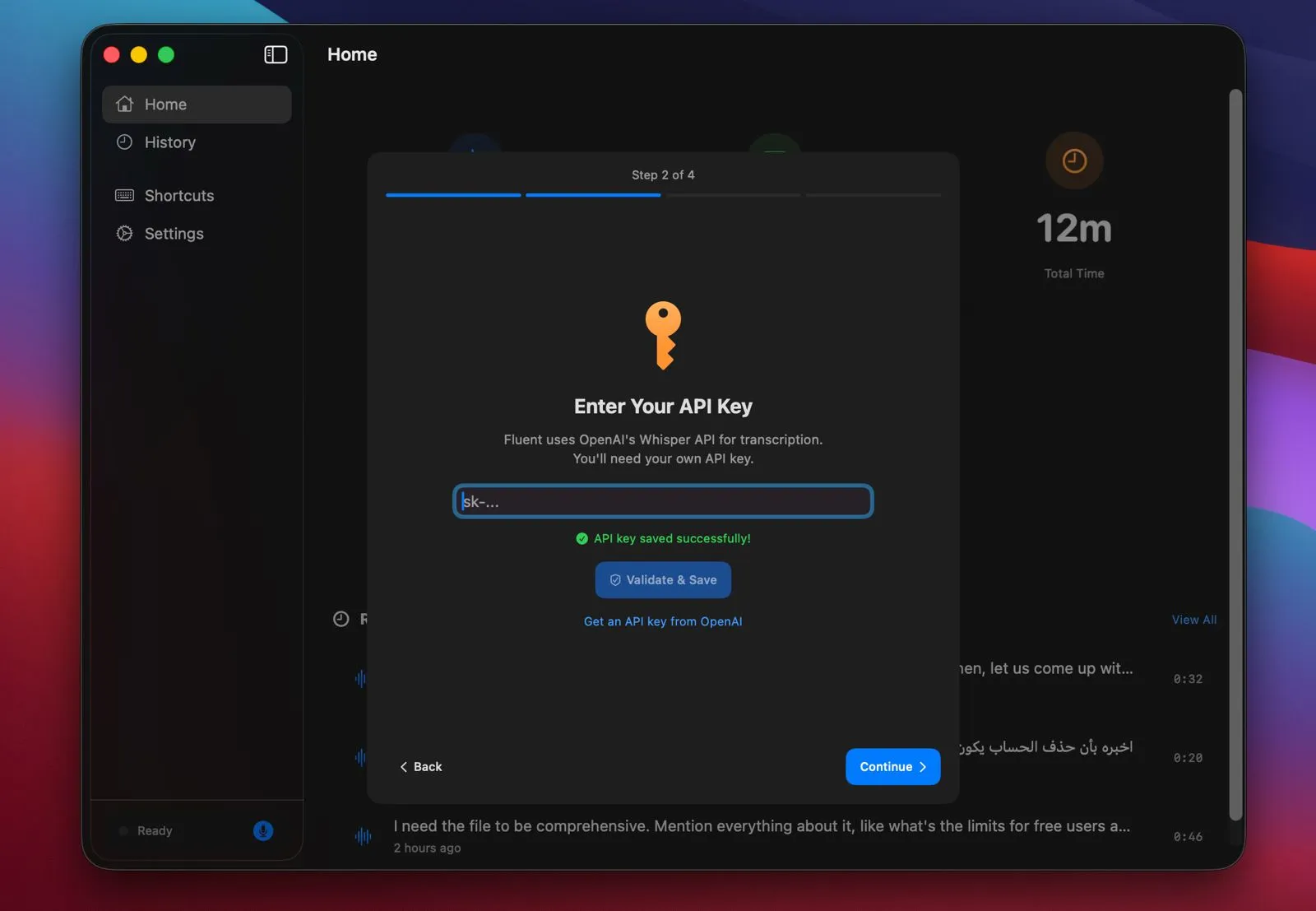The width and height of the screenshot is (1316, 911).
Task: Click the waveform icon beside the 0:46 recording
Action: coord(362,836)
